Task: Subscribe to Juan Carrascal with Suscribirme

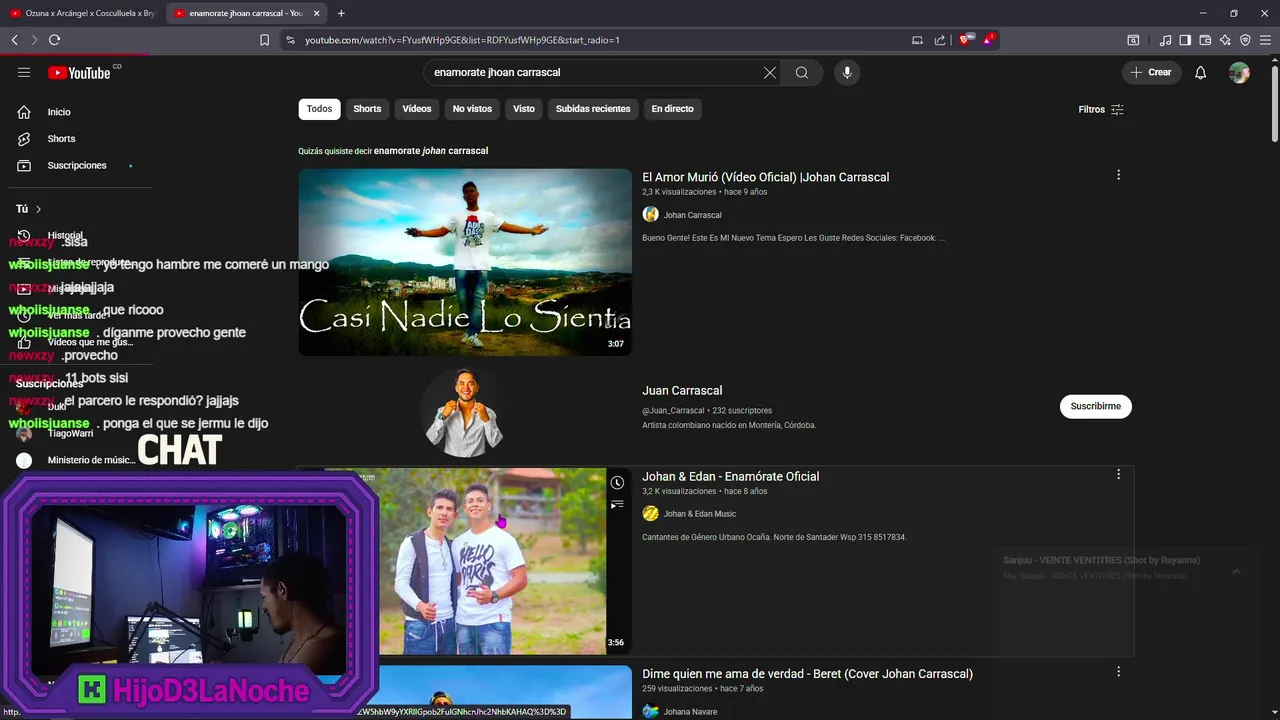Action: coord(1096,406)
